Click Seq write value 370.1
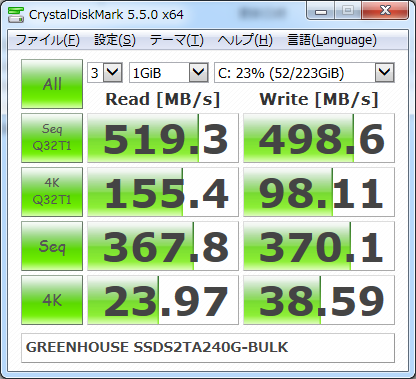Viewport: 416px width, 379px height. pyautogui.click(x=319, y=246)
